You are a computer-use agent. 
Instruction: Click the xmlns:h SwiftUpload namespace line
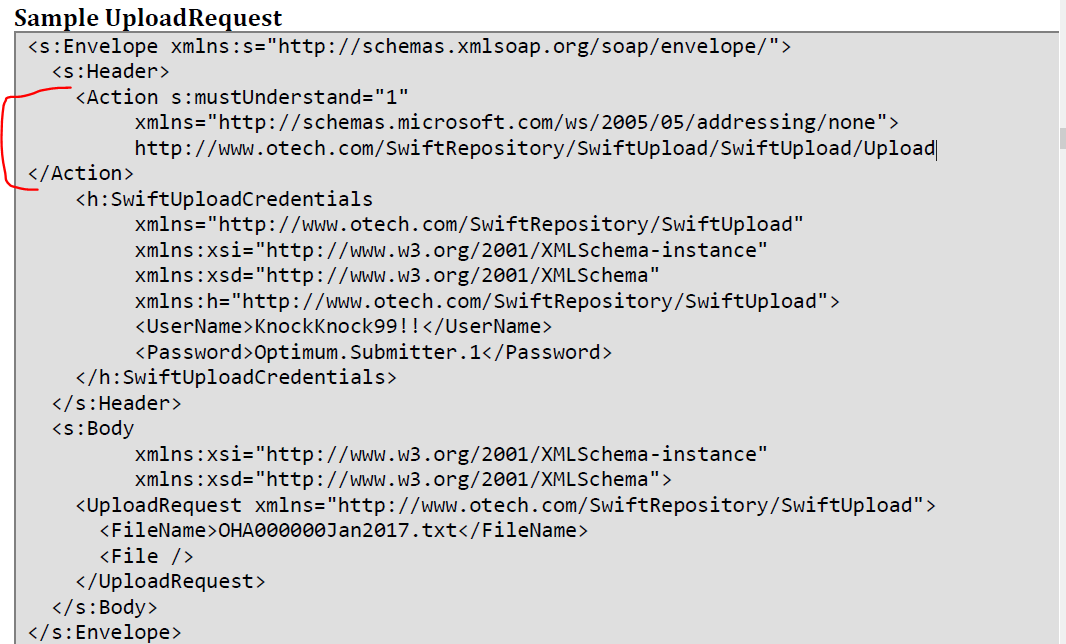tap(487, 301)
